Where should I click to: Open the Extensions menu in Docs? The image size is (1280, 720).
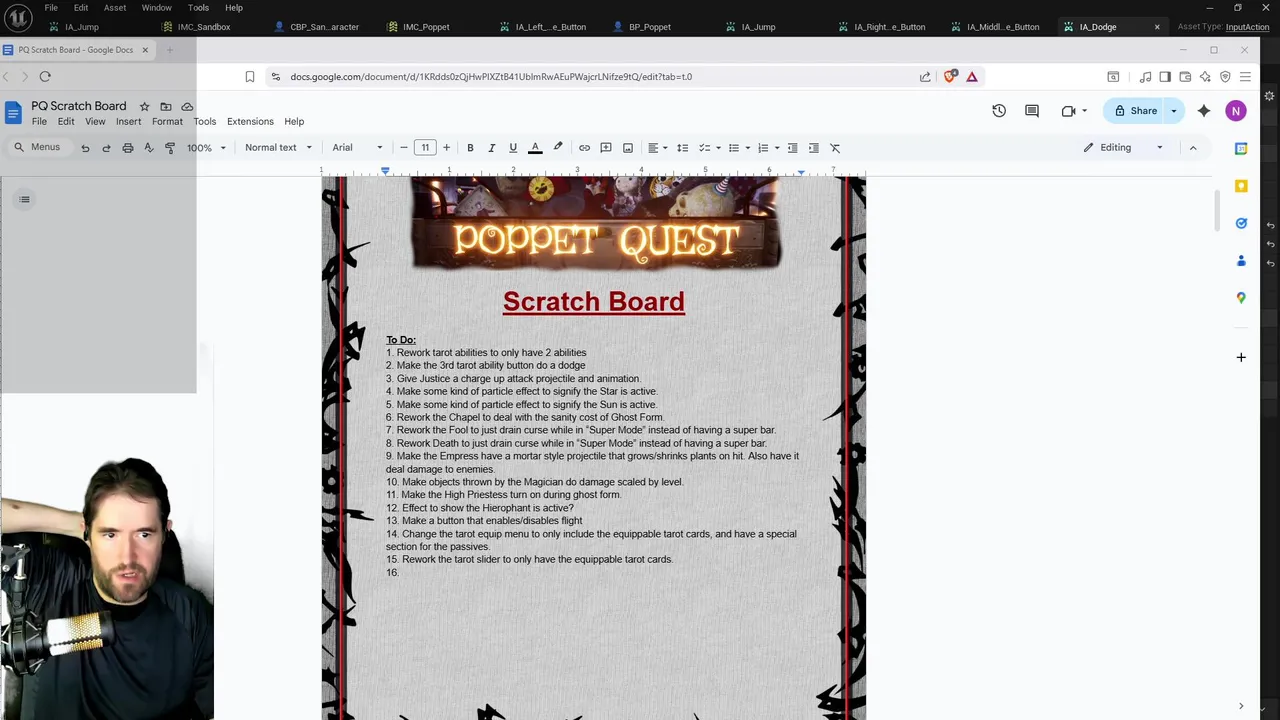(250, 122)
